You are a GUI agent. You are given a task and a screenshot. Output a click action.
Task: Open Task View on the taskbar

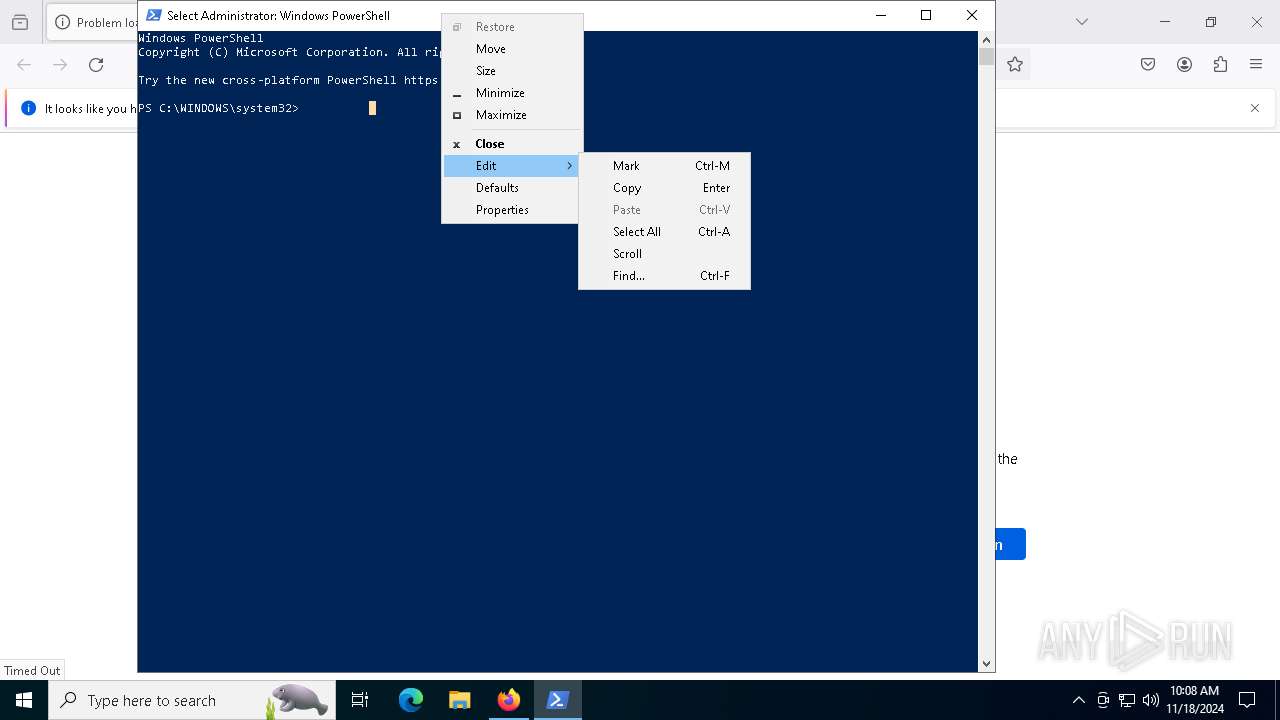pyautogui.click(x=360, y=700)
